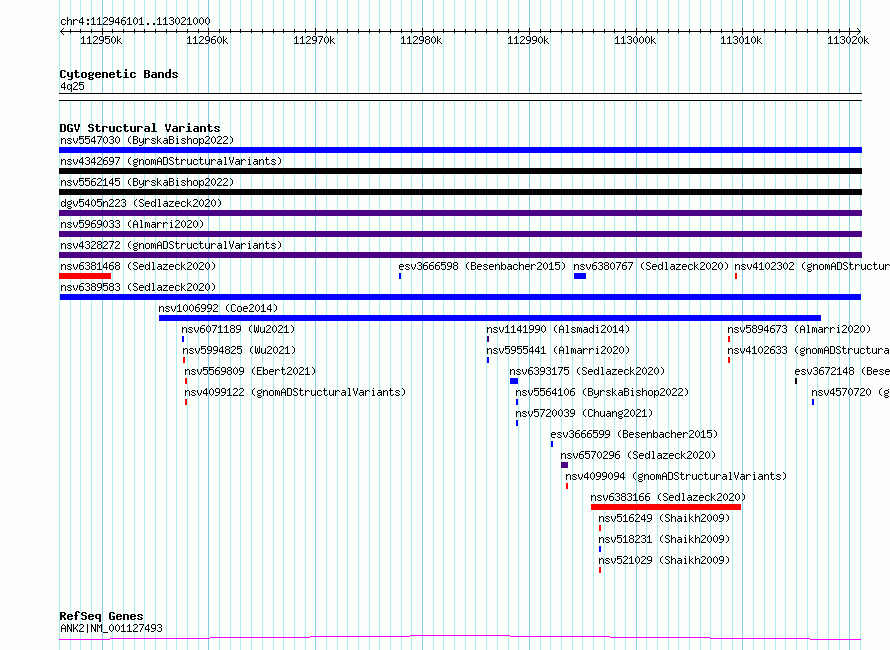Click the esv3672148 variant label
The height and width of the screenshot is (650, 890).
(x=842, y=371)
